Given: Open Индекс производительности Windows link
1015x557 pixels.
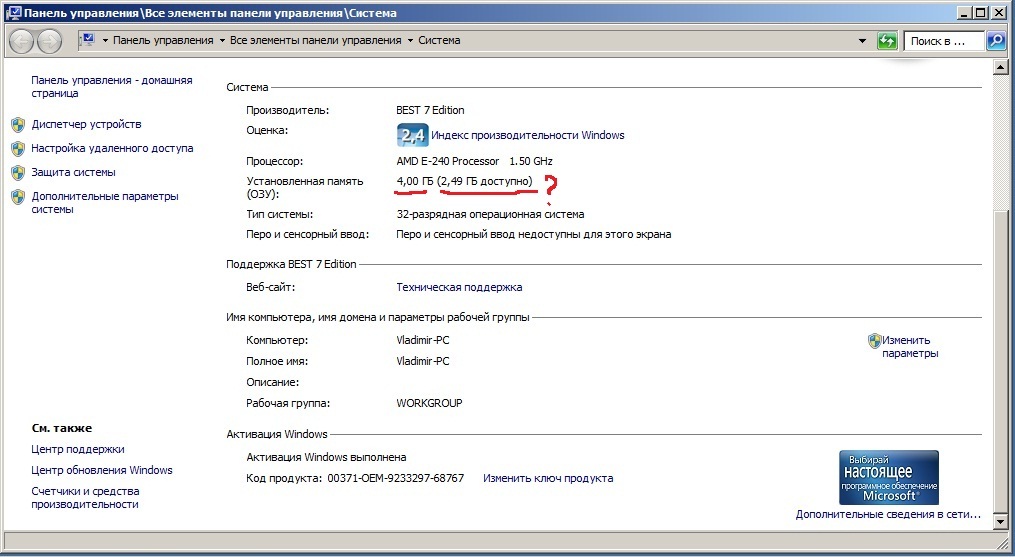Looking at the screenshot, I should (527, 135).
